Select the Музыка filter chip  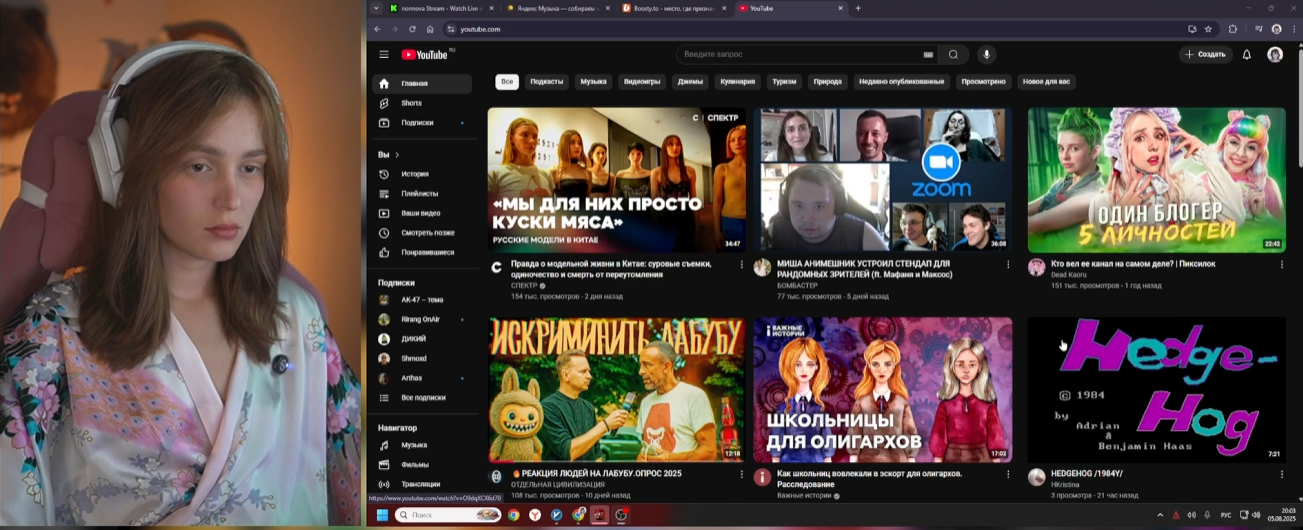point(594,82)
